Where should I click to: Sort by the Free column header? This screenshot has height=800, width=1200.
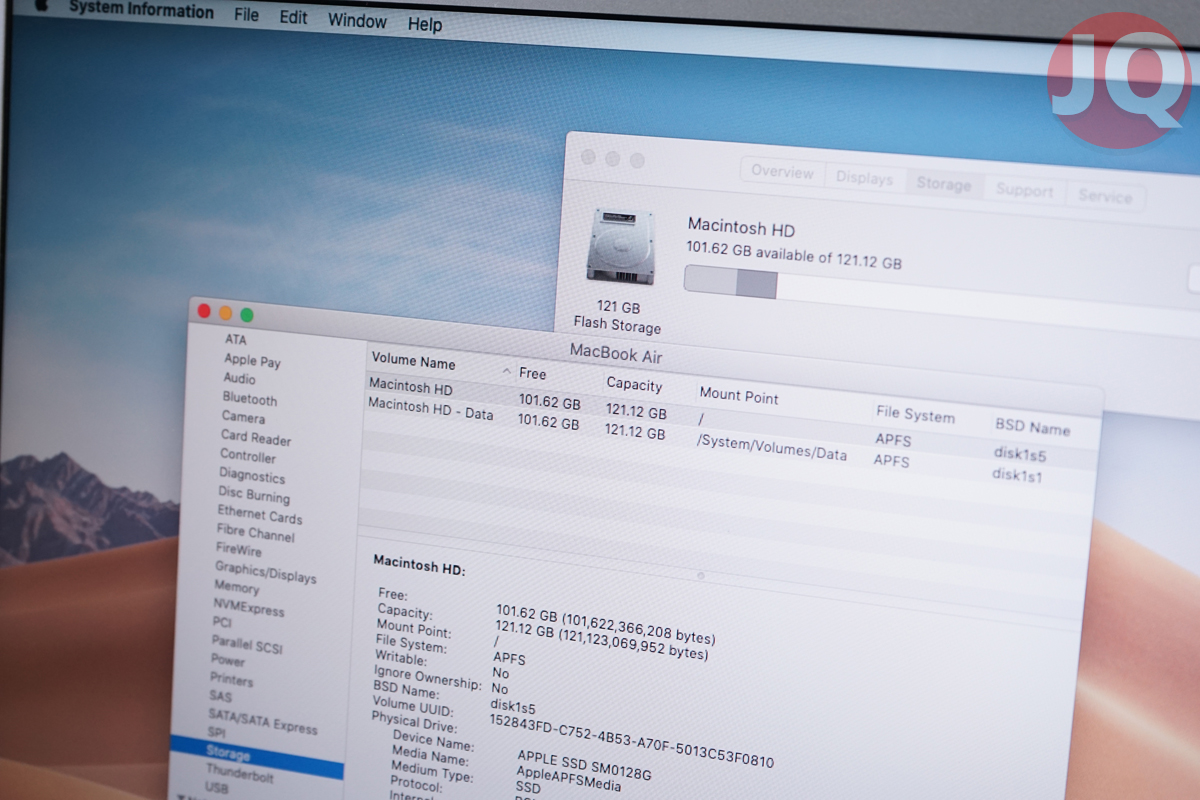click(x=532, y=373)
